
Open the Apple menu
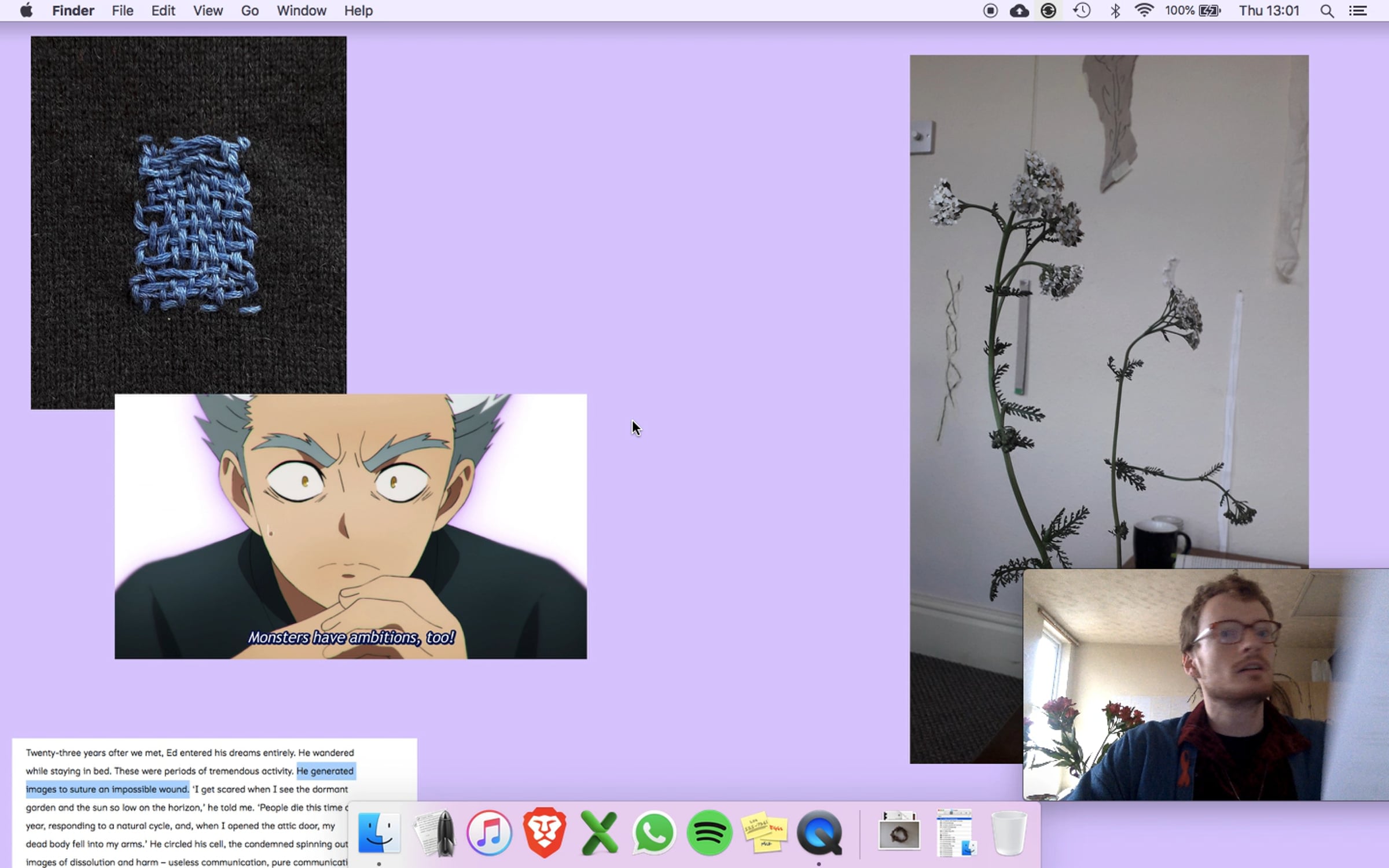[x=26, y=10]
